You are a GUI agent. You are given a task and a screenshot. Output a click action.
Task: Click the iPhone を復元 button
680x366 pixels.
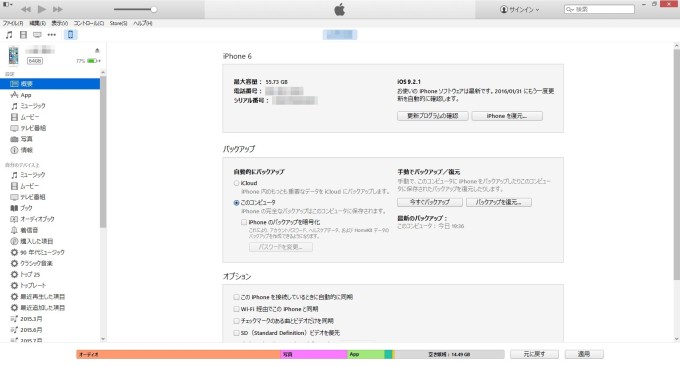tap(507, 116)
